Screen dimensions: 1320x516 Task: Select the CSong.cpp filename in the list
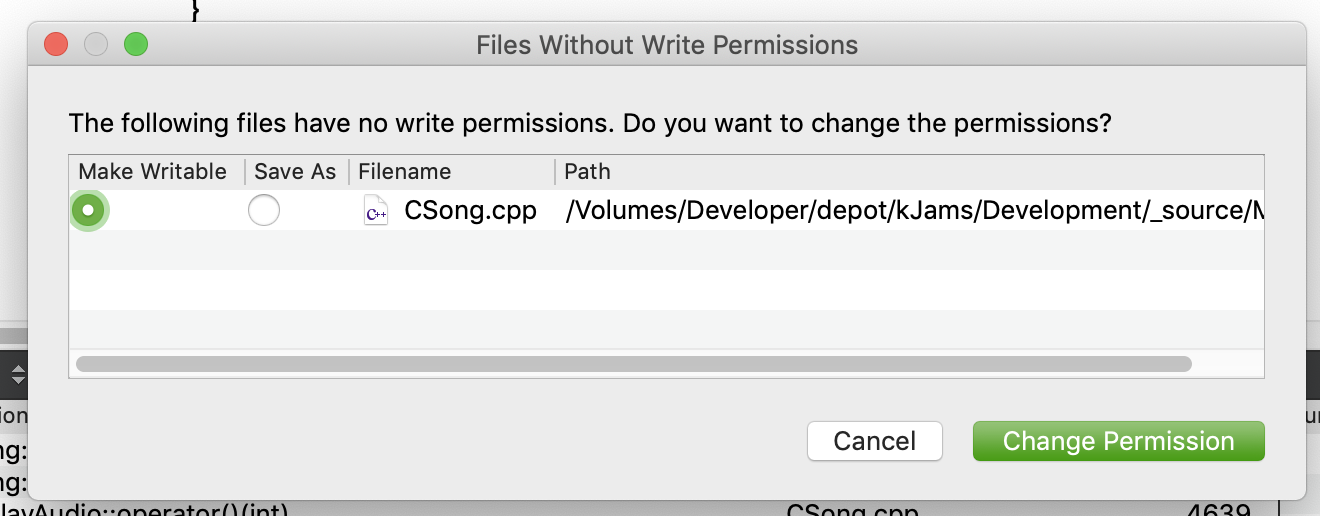470,211
